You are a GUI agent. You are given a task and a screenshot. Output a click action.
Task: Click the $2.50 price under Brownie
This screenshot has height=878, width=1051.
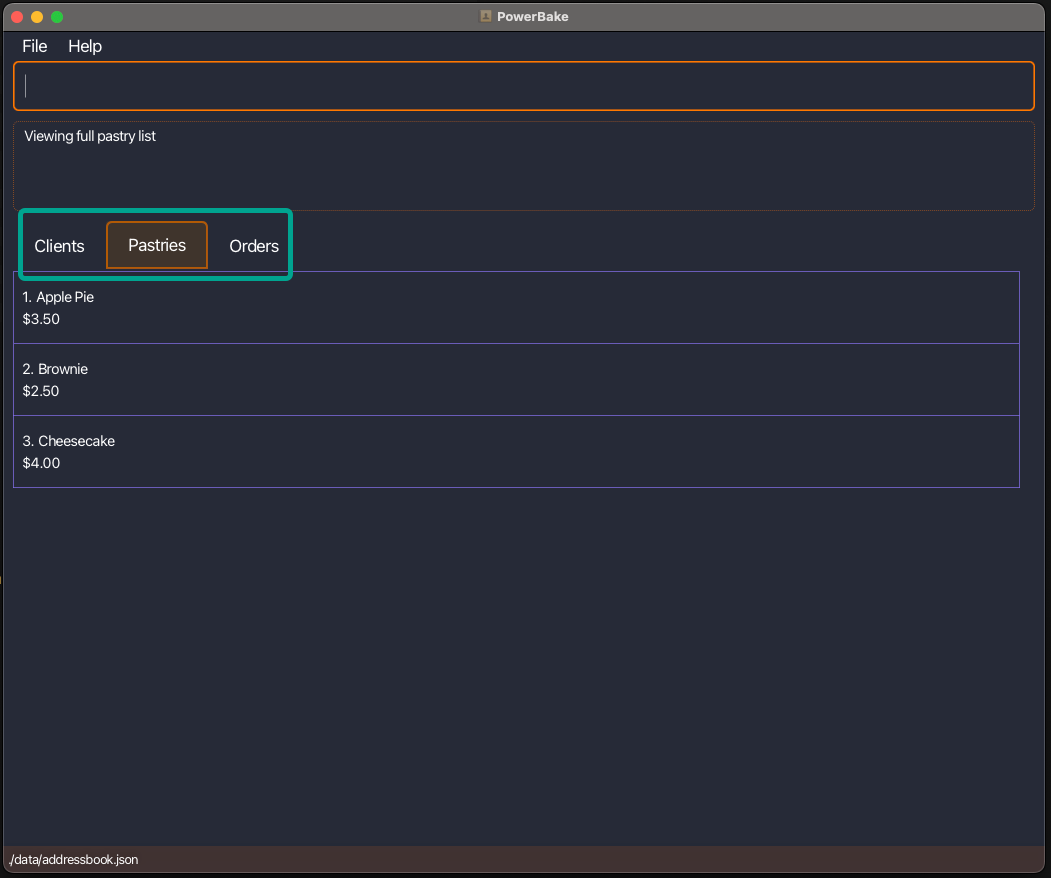pyautogui.click(x=41, y=390)
